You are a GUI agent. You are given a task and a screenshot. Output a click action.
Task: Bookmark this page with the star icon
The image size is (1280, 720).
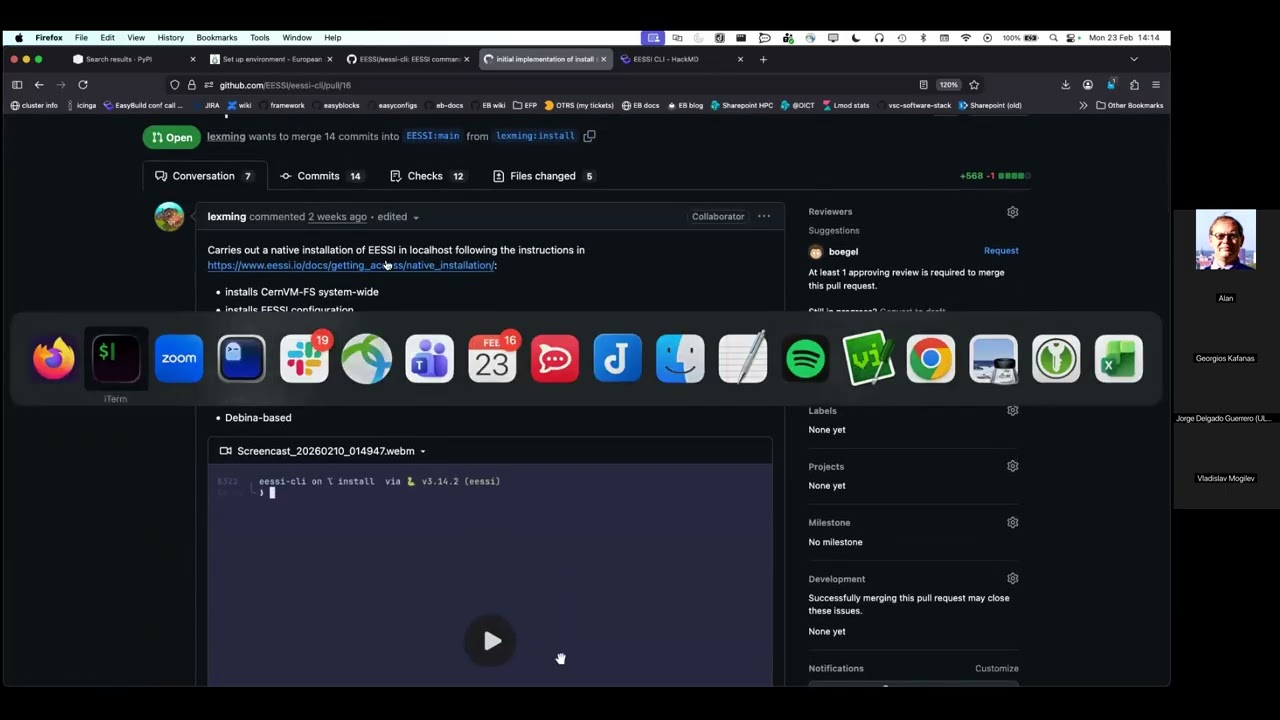(x=974, y=85)
